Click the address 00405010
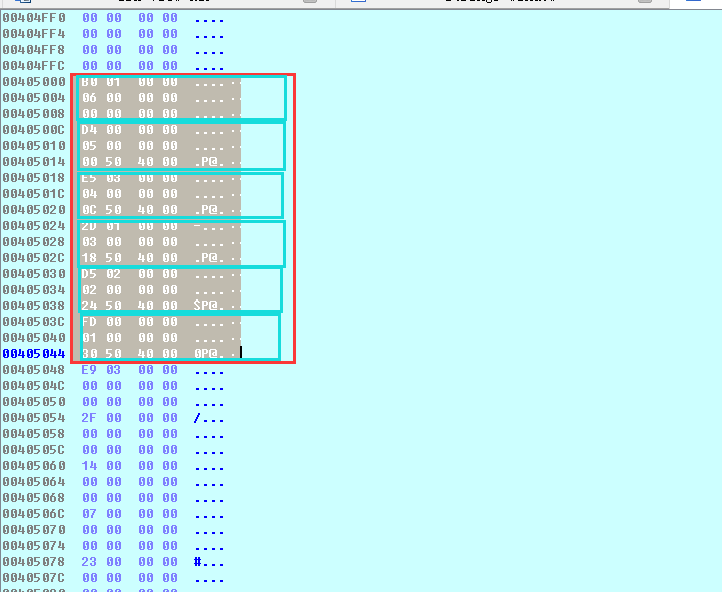722x592 pixels. tap(34, 146)
